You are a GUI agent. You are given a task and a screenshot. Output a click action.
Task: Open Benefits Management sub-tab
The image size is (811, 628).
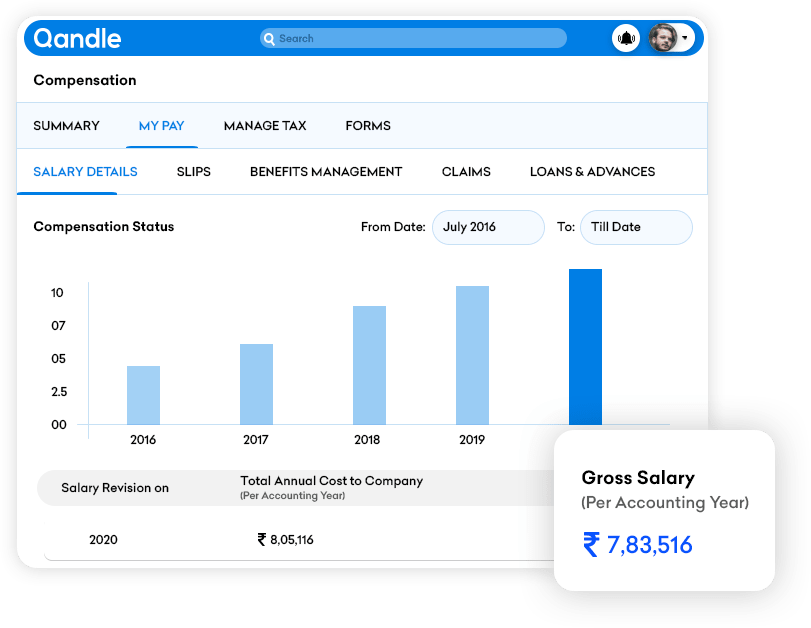(x=326, y=172)
